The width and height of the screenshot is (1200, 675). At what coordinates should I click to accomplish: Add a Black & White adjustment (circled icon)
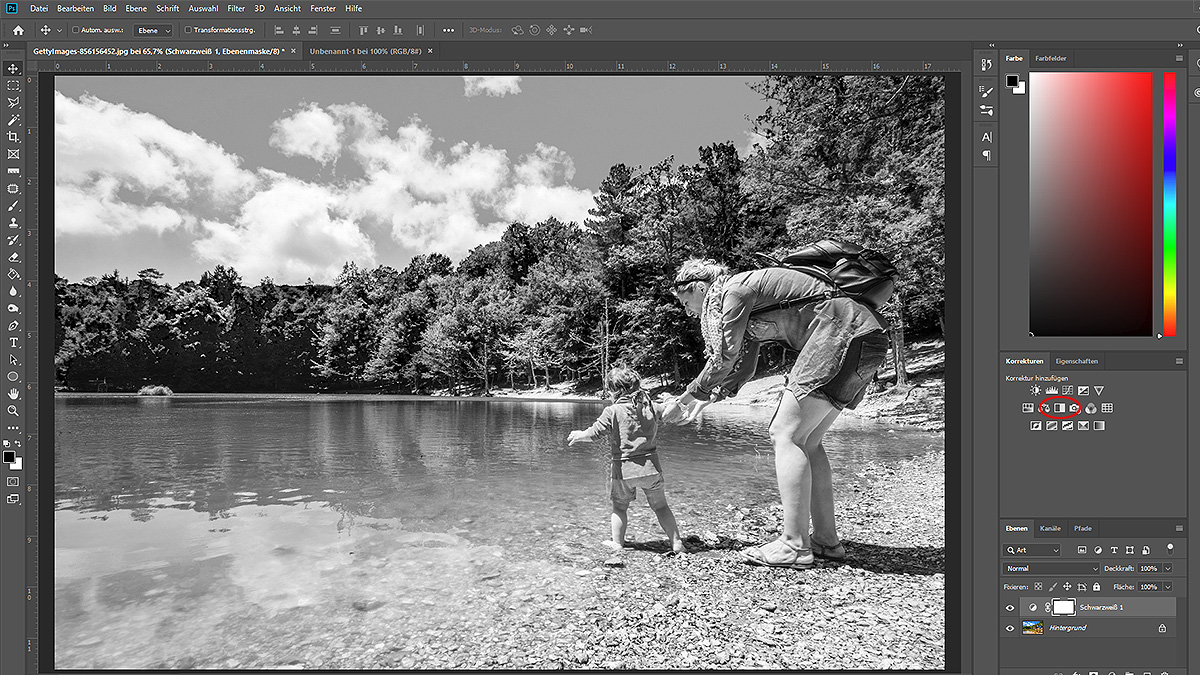[x=1059, y=408]
